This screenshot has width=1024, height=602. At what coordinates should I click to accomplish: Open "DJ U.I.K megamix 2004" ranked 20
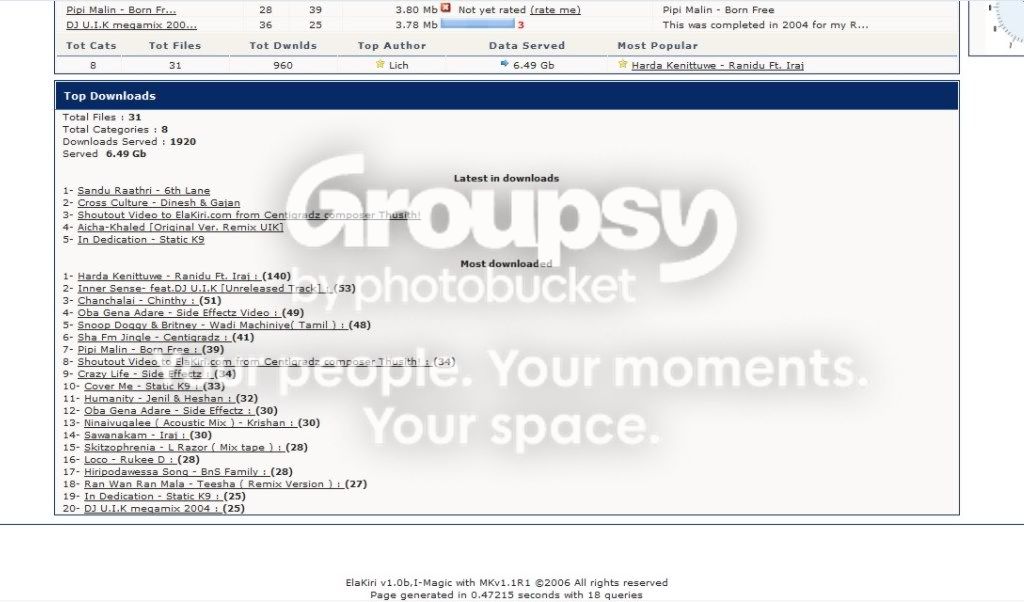coord(152,509)
